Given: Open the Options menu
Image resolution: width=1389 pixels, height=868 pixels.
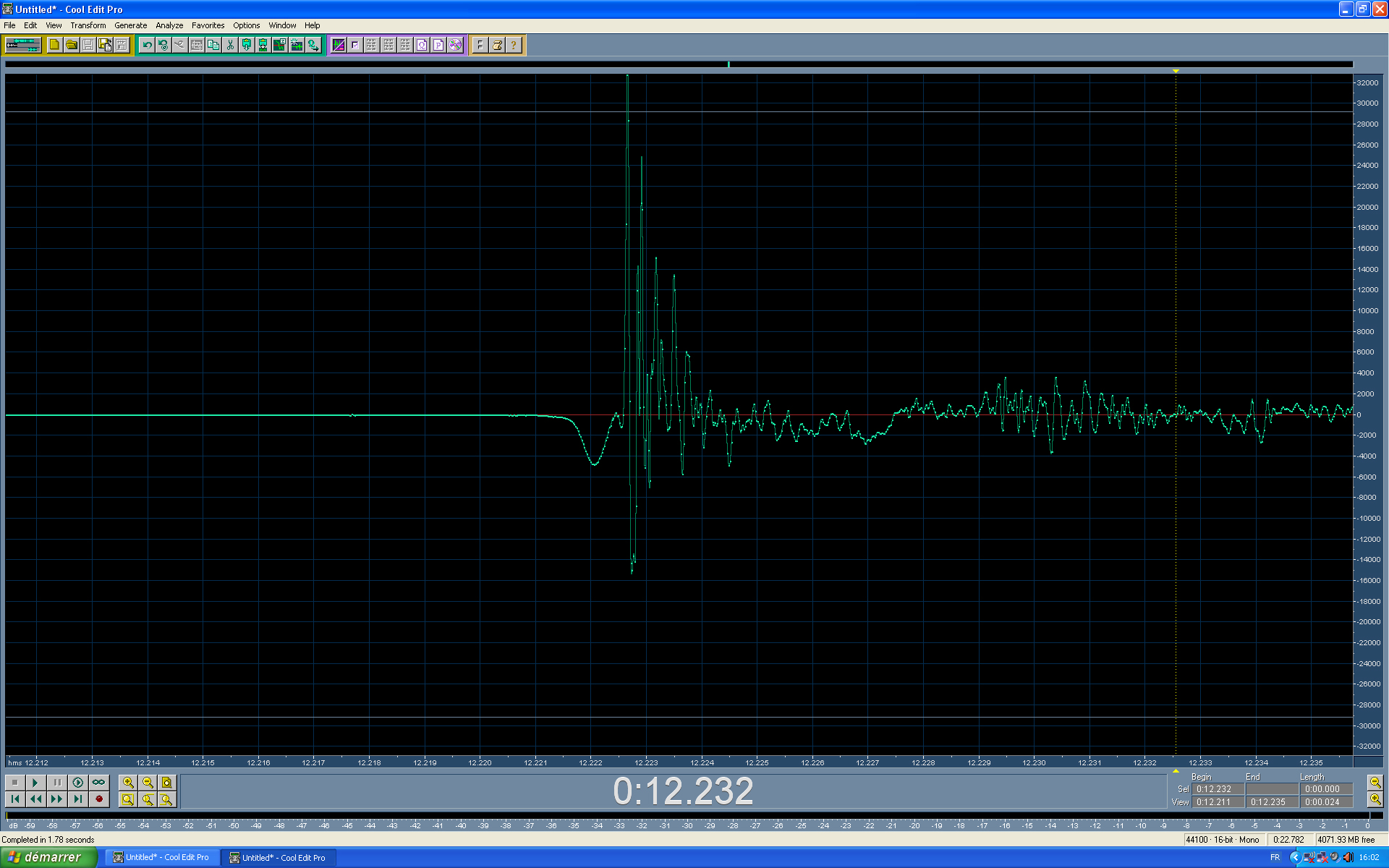Looking at the screenshot, I should [246, 25].
